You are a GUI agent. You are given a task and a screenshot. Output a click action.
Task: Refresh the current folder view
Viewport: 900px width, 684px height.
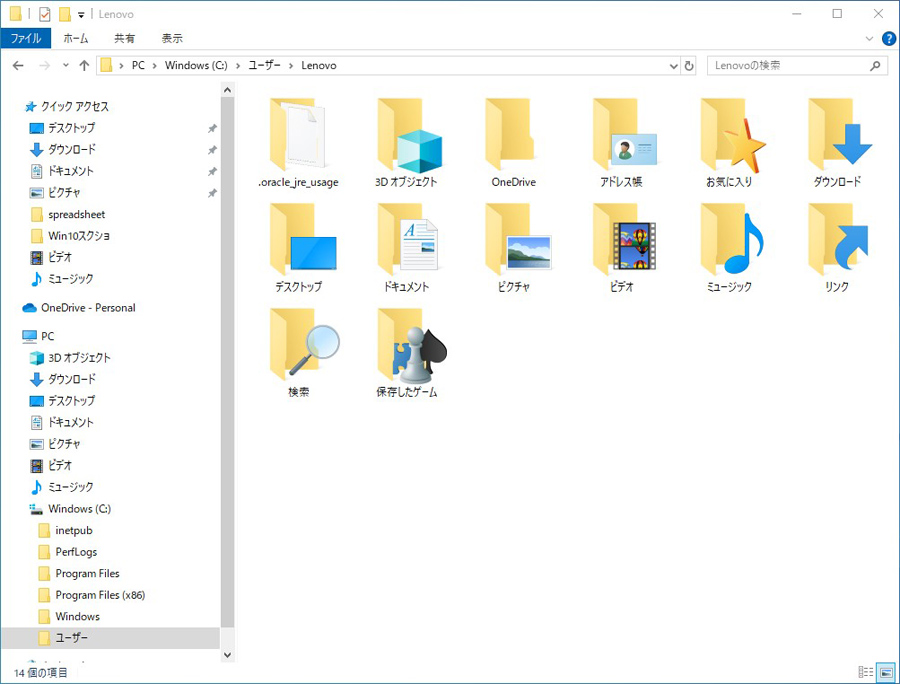(689, 65)
